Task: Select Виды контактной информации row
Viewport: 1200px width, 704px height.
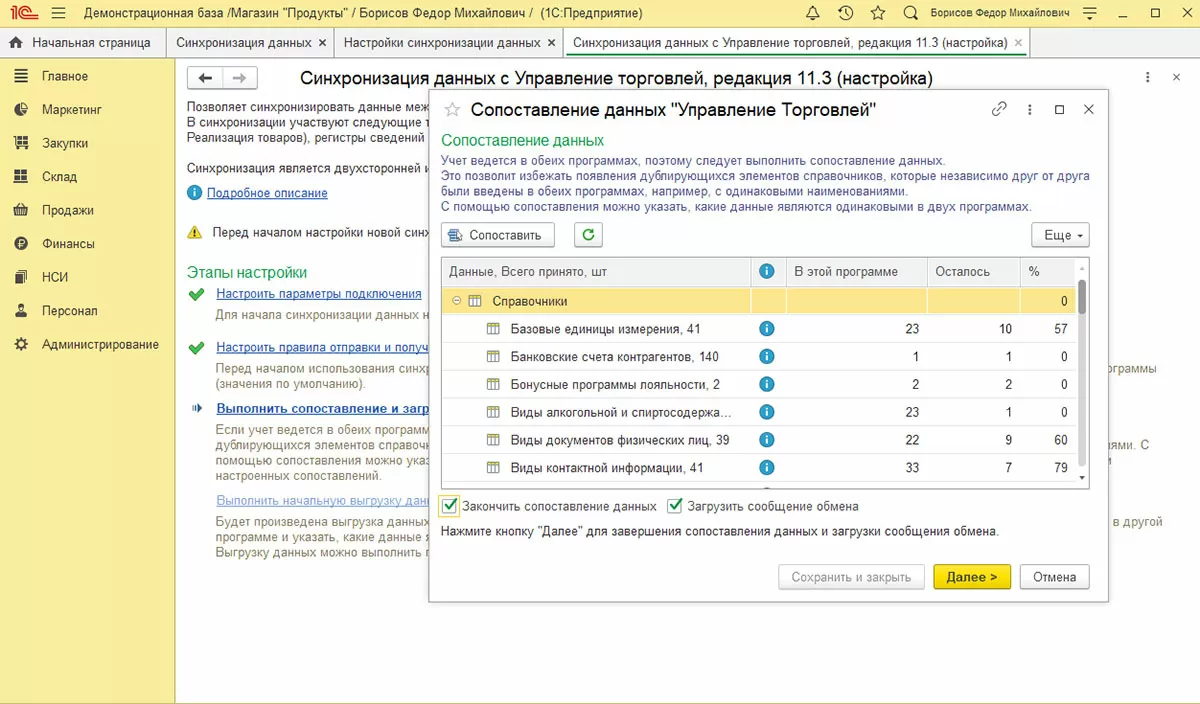Action: [607, 468]
